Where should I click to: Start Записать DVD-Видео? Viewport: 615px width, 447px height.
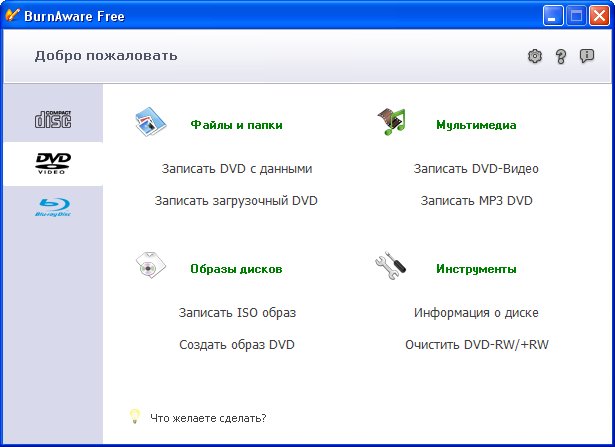476,169
